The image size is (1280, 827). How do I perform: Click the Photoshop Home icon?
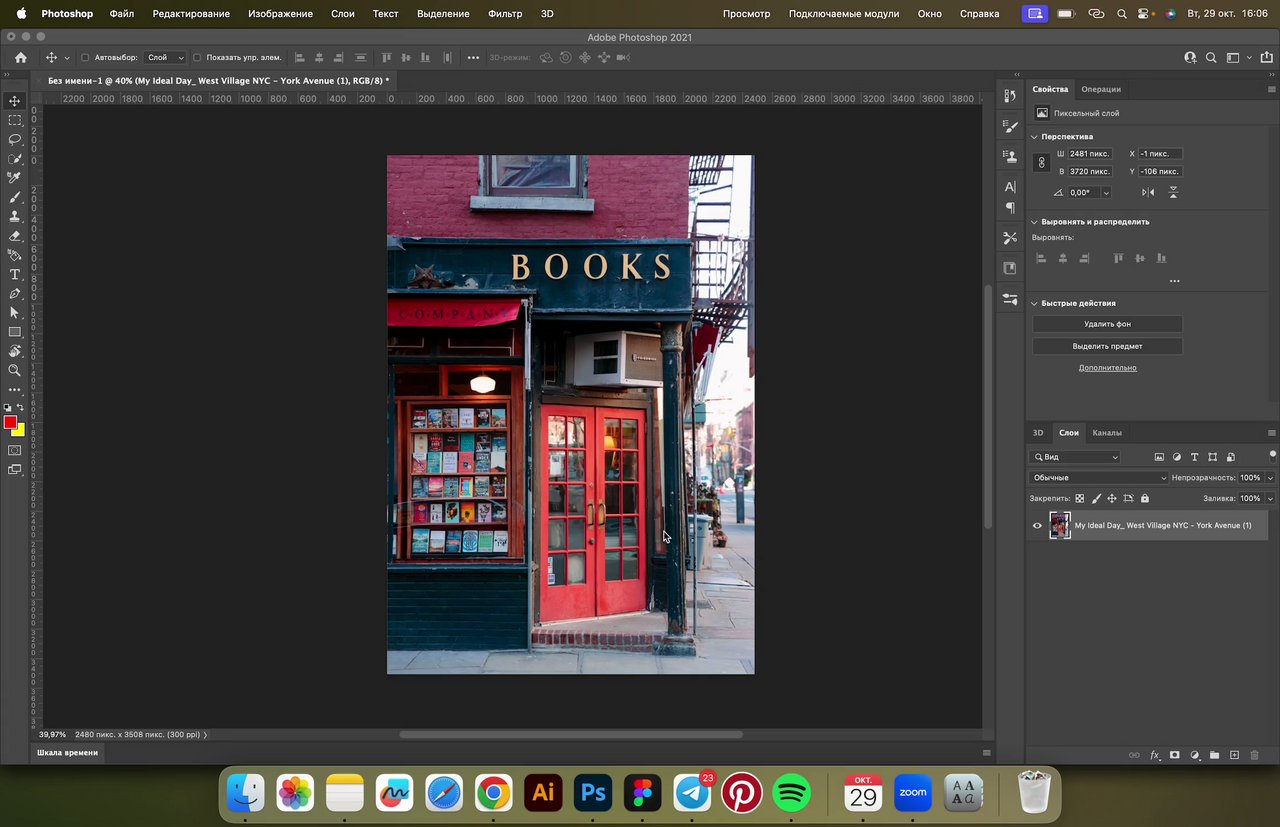pyautogui.click(x=20, y=58)
